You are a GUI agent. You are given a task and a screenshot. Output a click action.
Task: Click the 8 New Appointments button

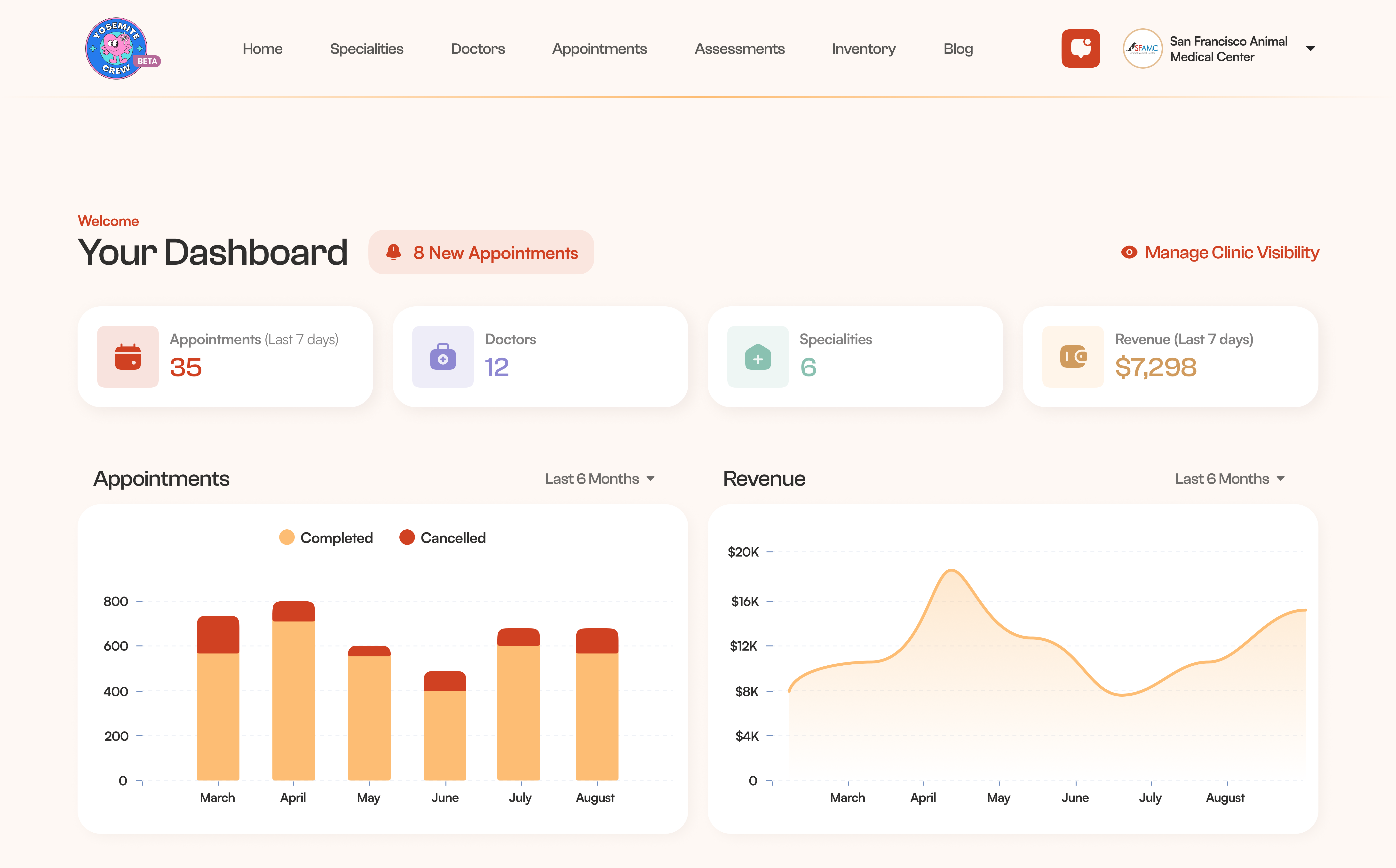click(x=481, y=252)
